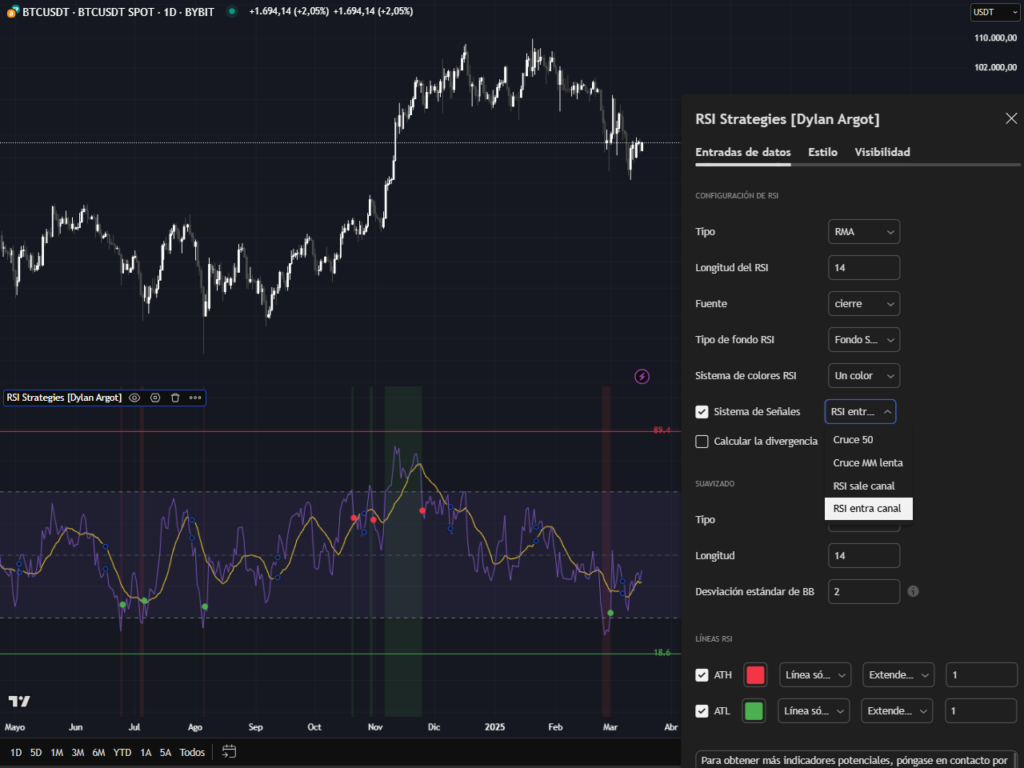Image resolution: width=1024 pixels, height=768 pixels.
Task: Open ATL Extender dropdown
Action: (898, 711)
